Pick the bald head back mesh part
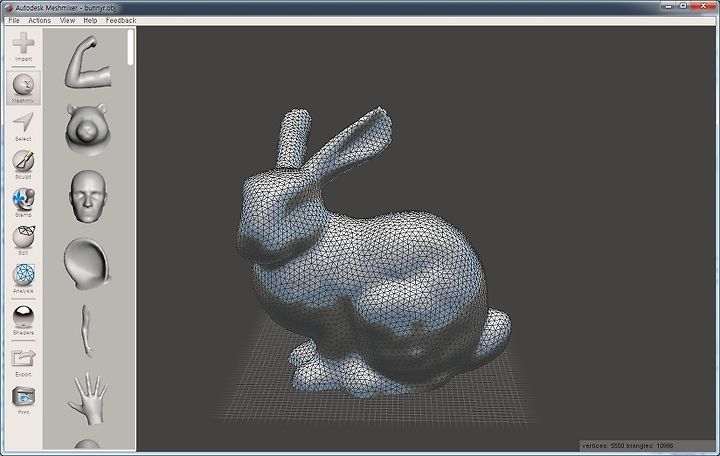 (x=87, y=264)
